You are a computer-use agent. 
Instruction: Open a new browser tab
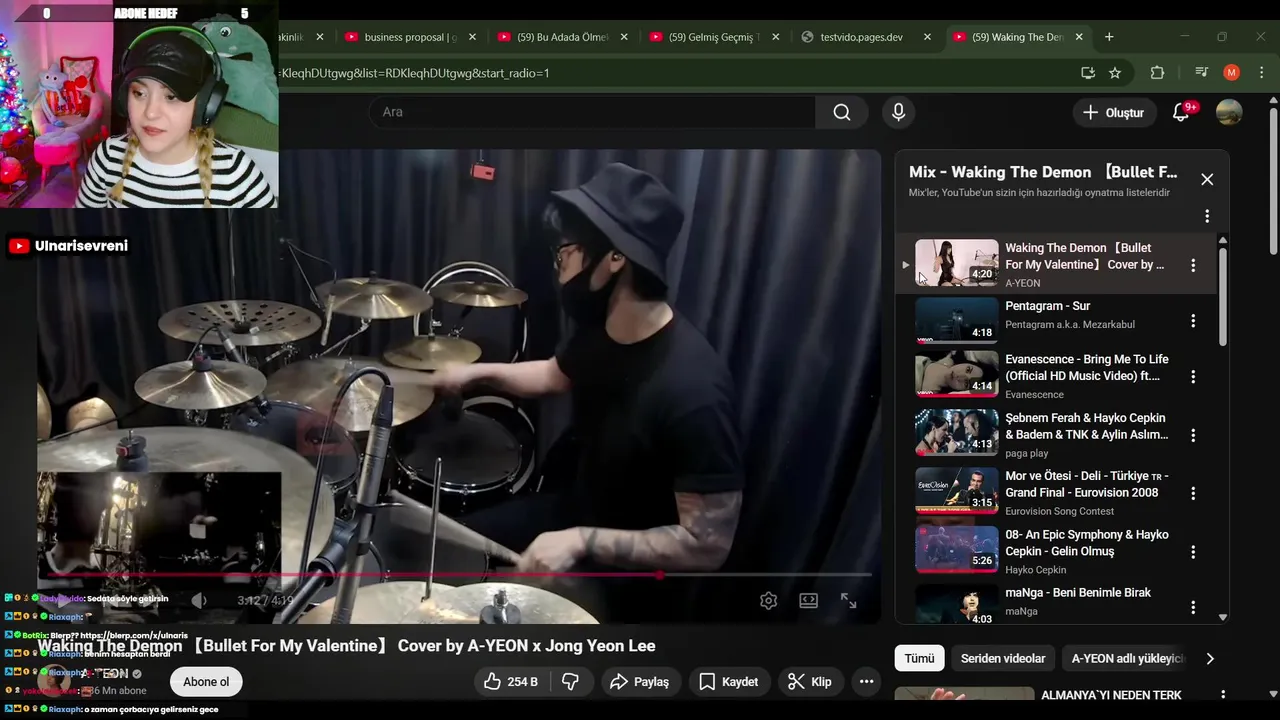click(x=1109, y=37)
